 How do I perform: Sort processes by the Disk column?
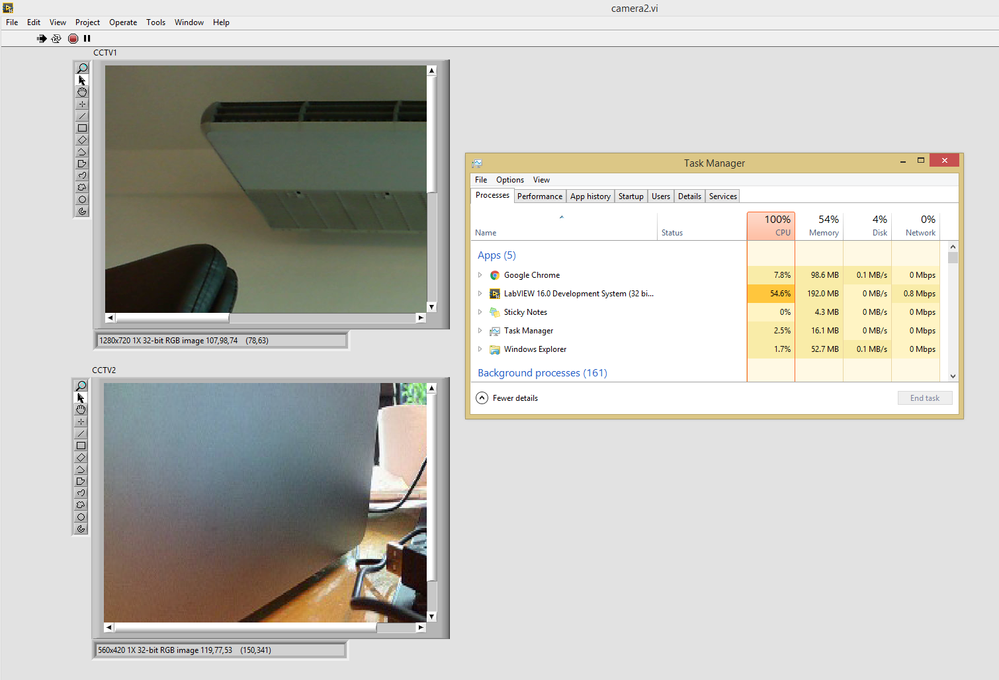pos(867,226)
